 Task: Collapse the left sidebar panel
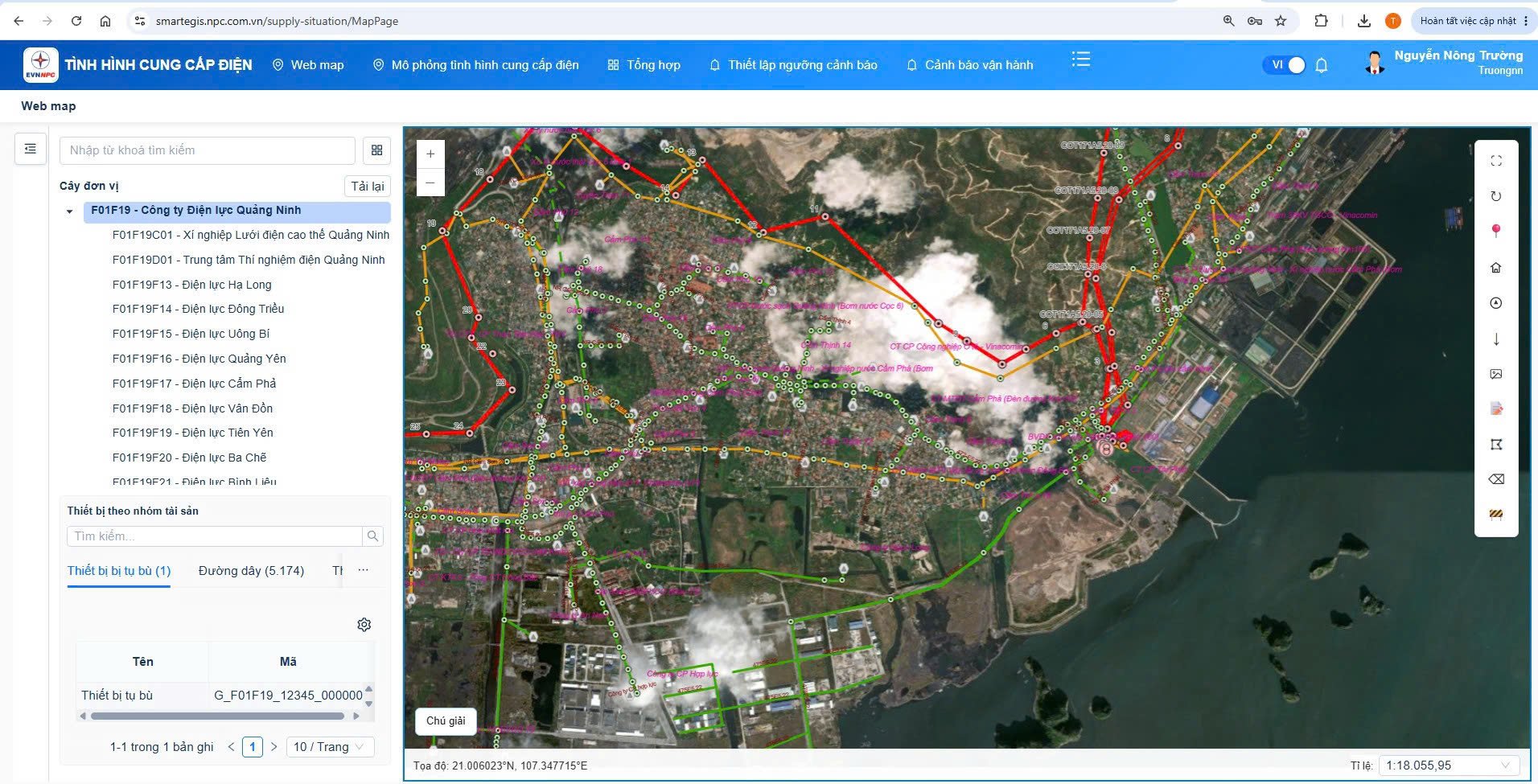click(31, 149)
